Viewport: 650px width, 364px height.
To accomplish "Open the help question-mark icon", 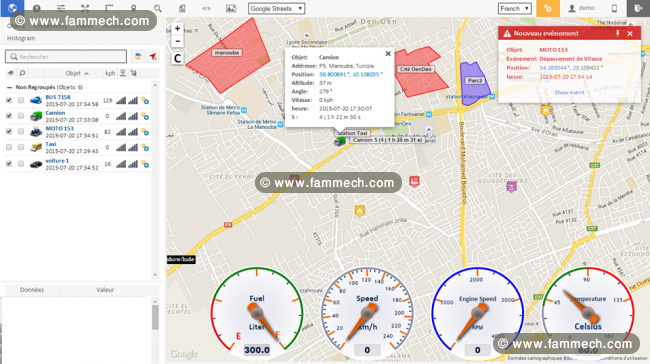I will pyautogui.click(x=36, y=8).
